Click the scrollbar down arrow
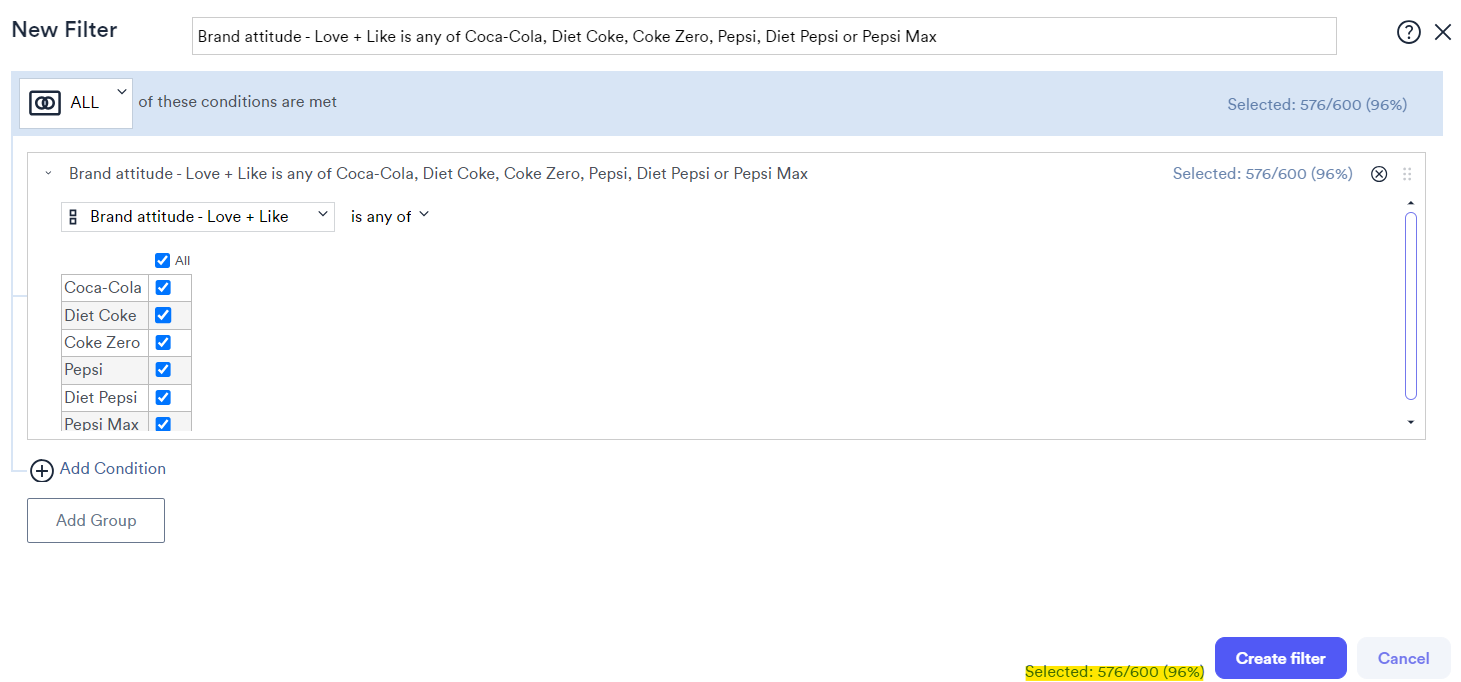The height and width of the screenshot is (682, 1461). click(1411, 423)
